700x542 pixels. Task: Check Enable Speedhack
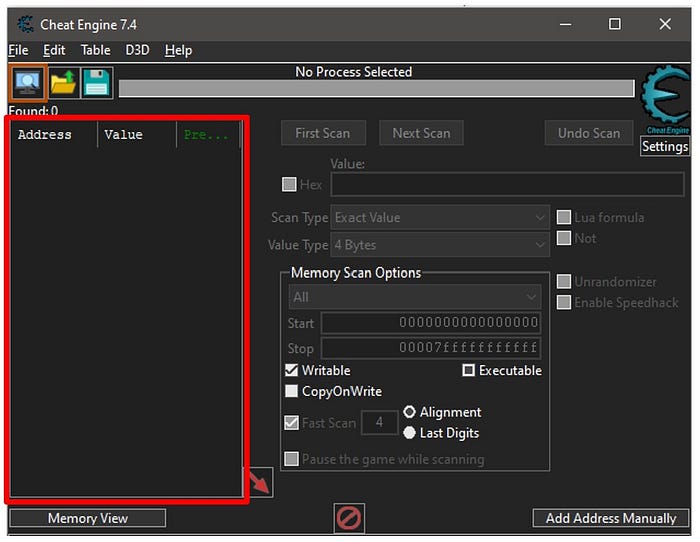click(563, 302)
